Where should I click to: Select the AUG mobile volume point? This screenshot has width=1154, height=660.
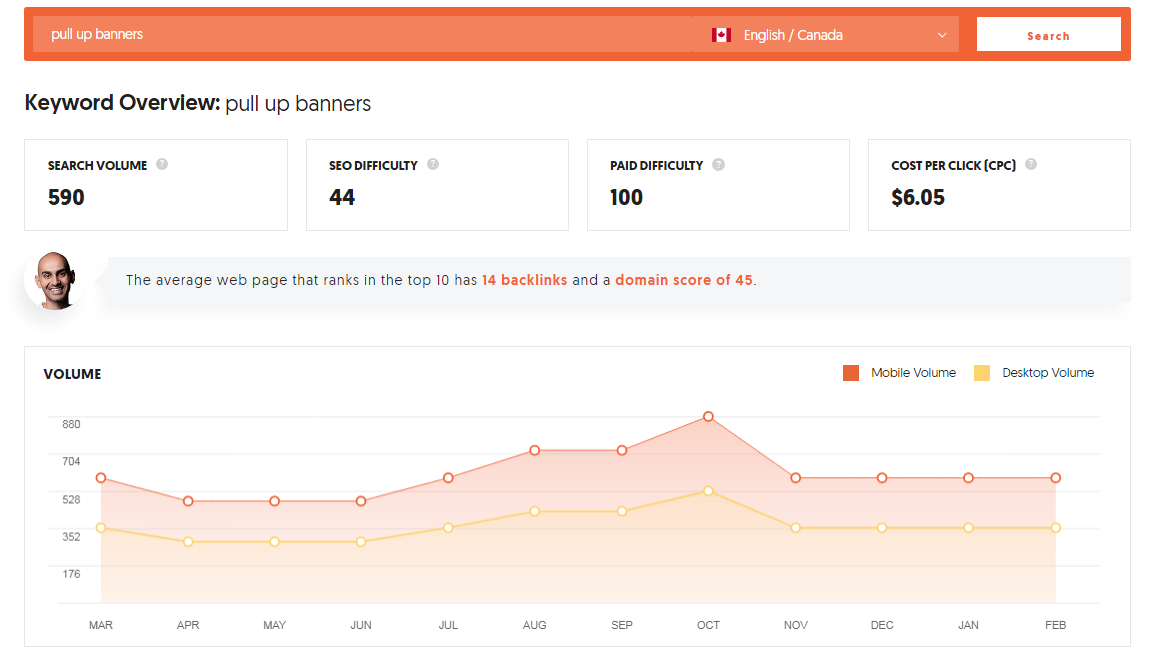[x=534, y=450]
